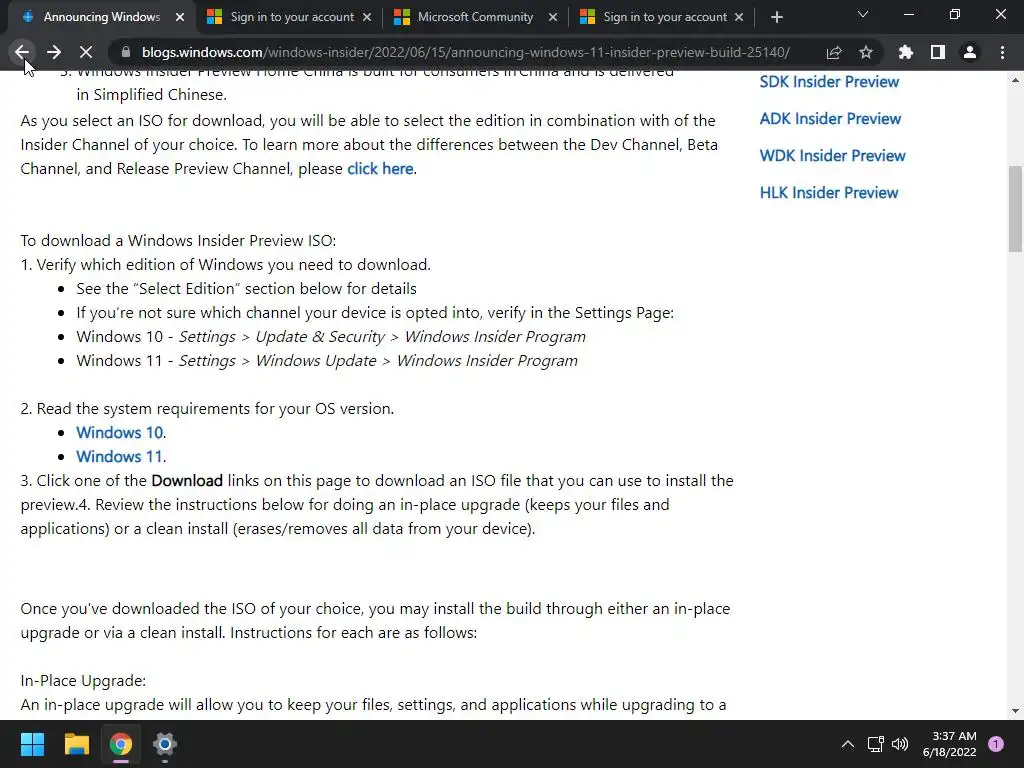Open the SDK Insider Preview link
The height and width of the screenshot is (768, 1024).
(829, 82)
